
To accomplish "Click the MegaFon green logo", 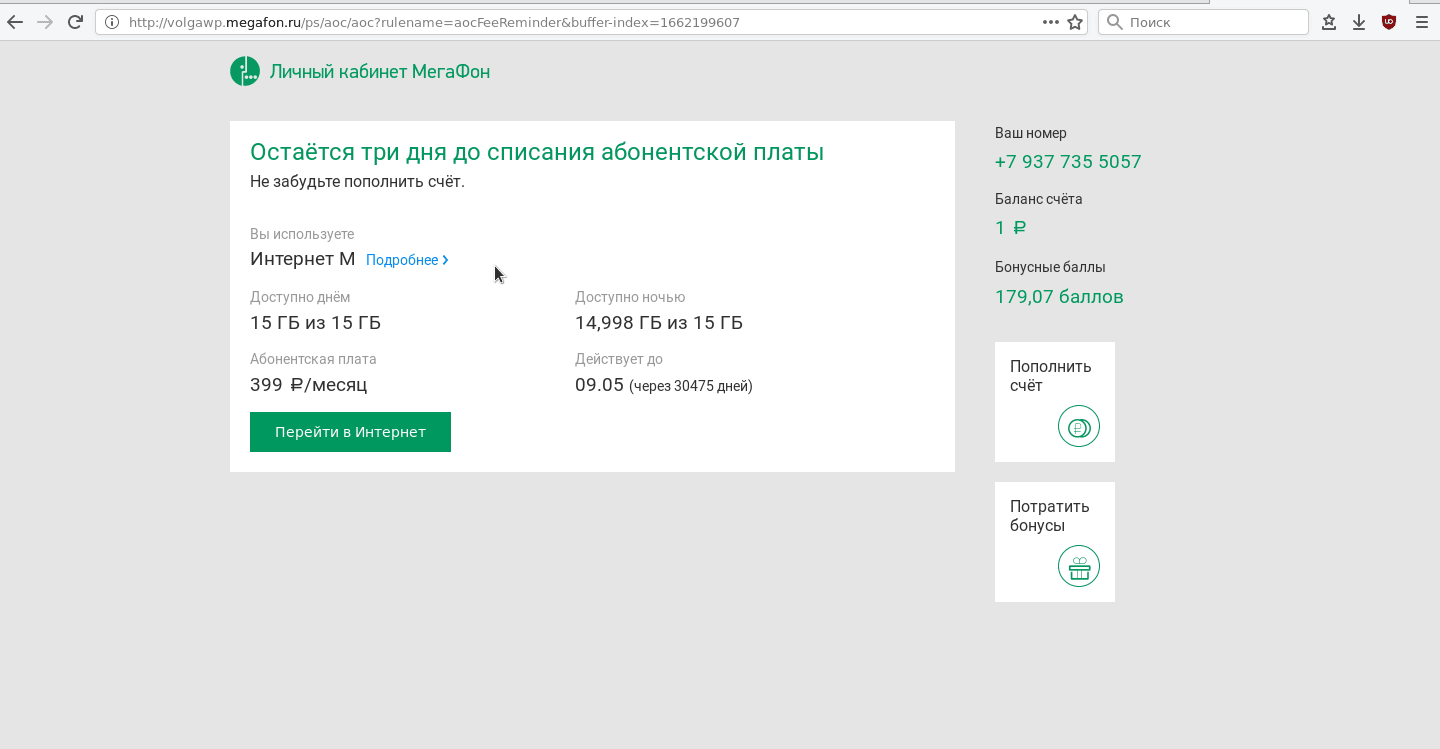I will tap(245, 71).
